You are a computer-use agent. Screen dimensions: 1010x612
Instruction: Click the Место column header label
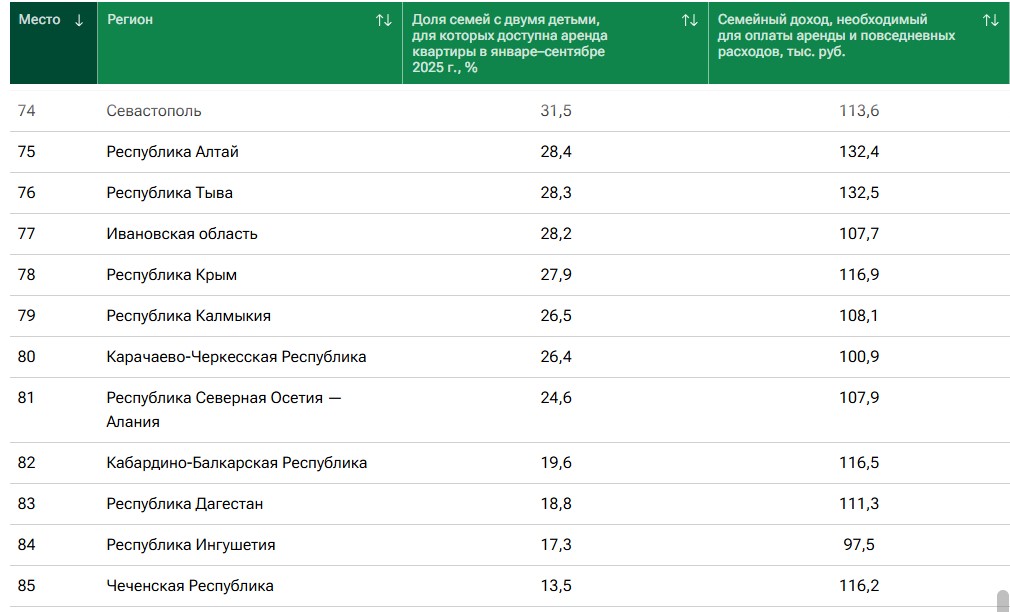click(x=40, y=20)
